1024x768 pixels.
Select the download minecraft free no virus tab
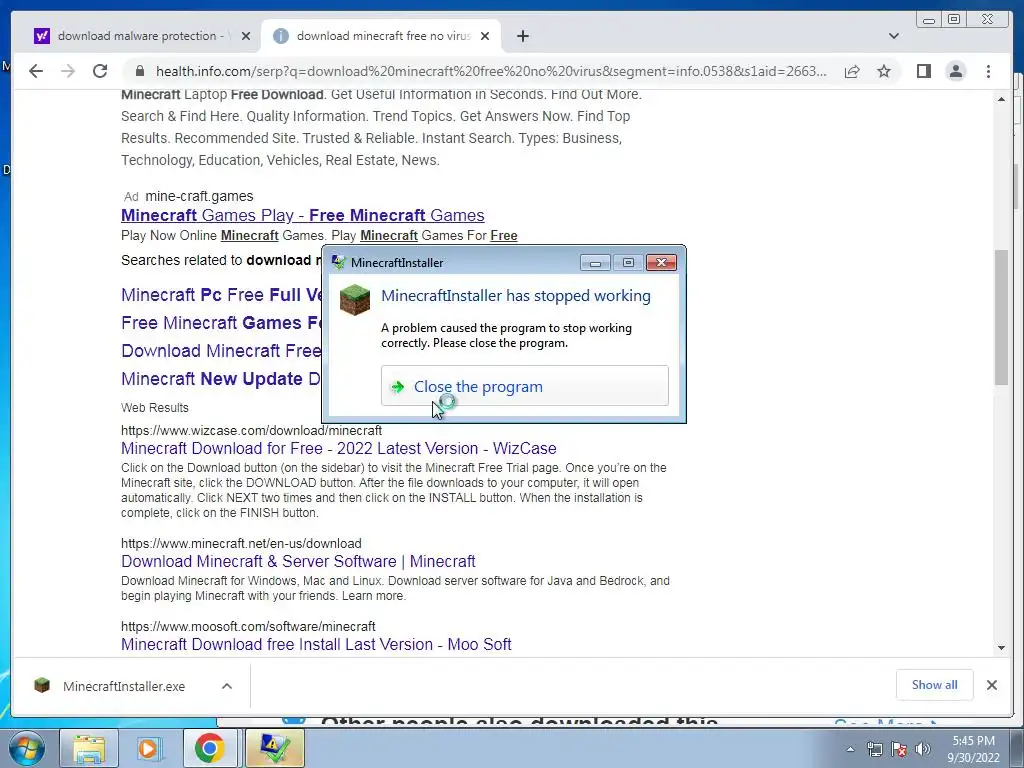coord(381,36)
